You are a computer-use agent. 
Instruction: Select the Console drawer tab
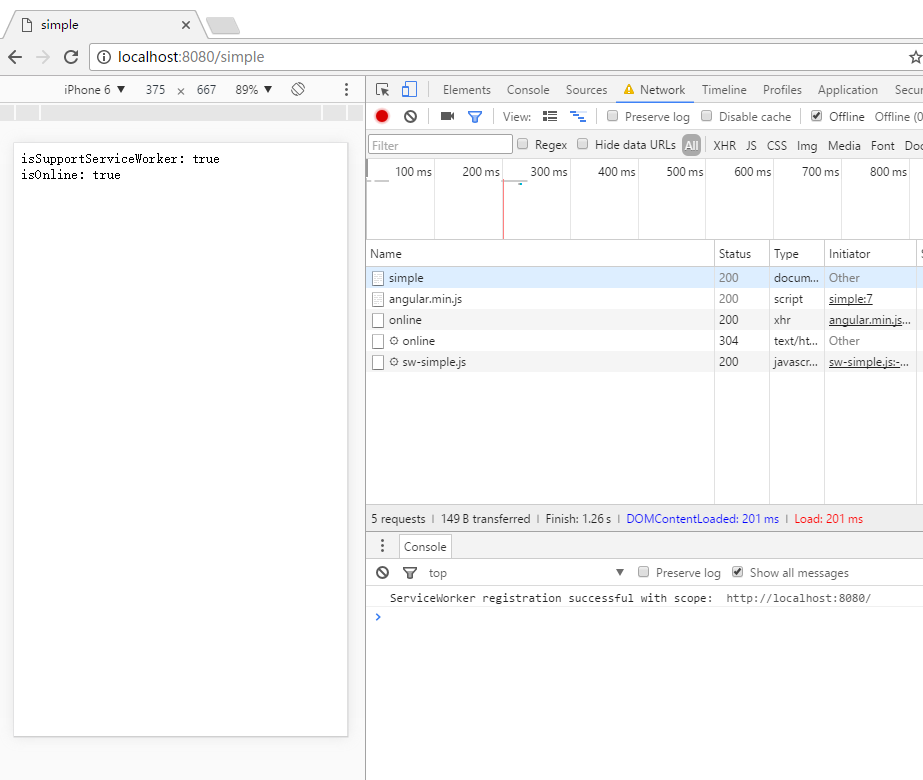click(425, 546)
